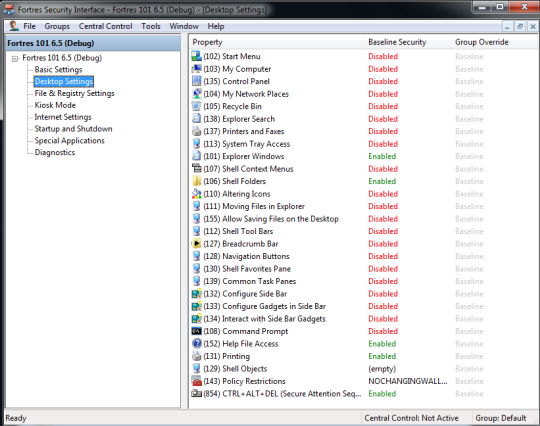
Task: Select Internet Settings in the tree
Action: click(63, 117)
